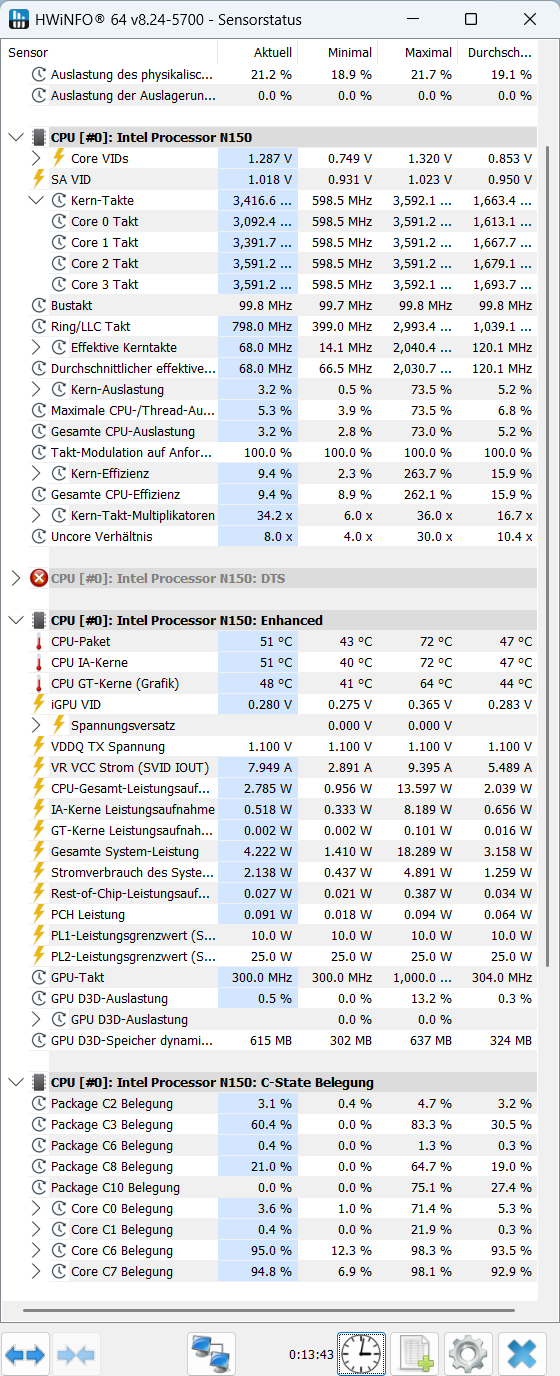The image size is (560, 1376).
Task: Click the 0:13:43 elapsed time display
Action: pos(311,1355)
